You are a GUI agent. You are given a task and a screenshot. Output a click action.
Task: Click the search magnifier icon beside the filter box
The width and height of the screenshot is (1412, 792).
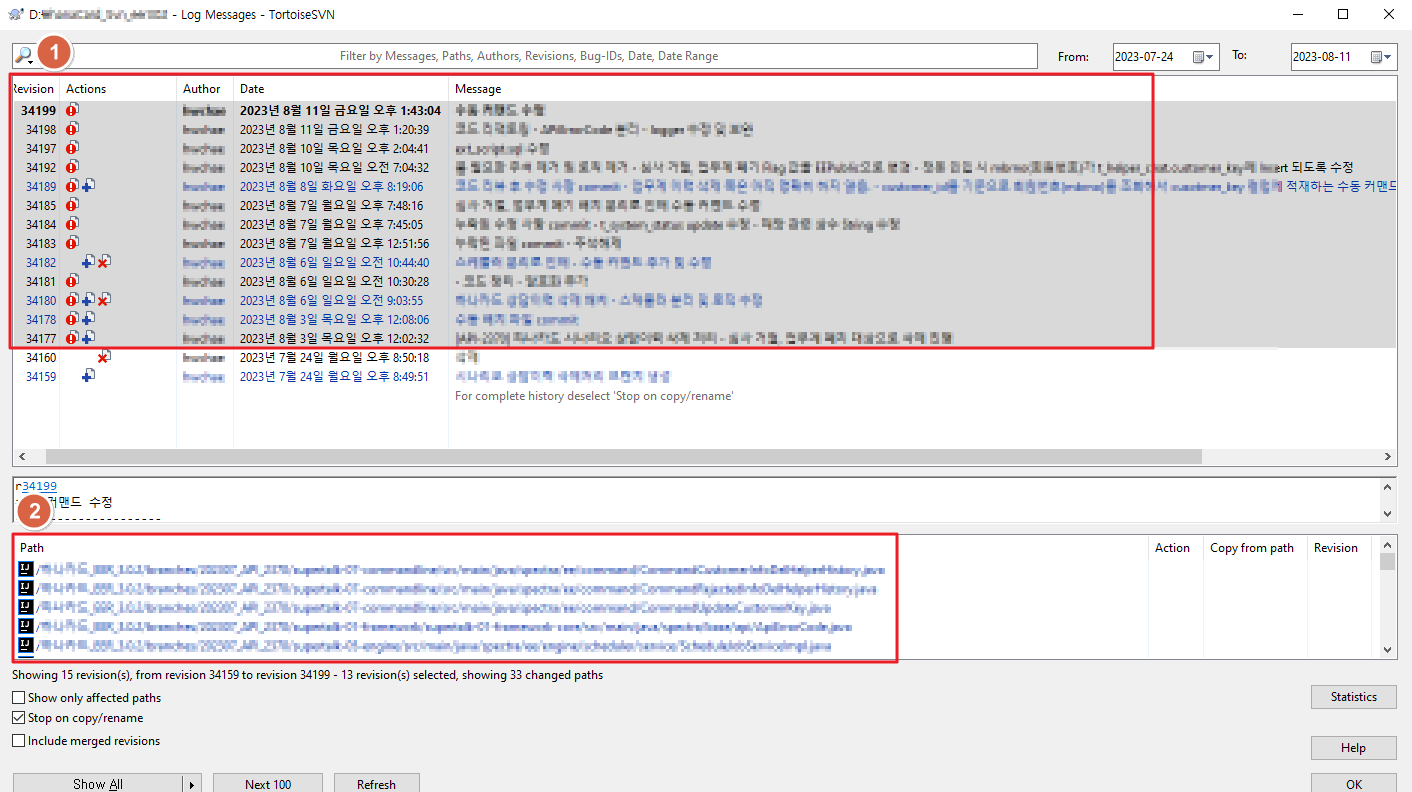tap(23, 55)
